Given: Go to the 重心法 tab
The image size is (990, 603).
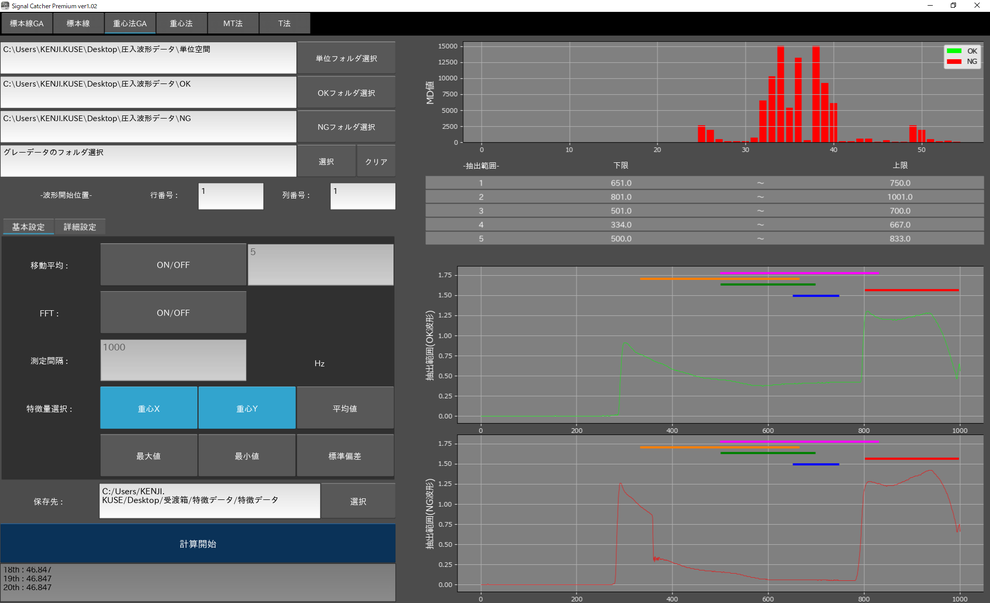Looking at the screenshot, I should 181,23.
